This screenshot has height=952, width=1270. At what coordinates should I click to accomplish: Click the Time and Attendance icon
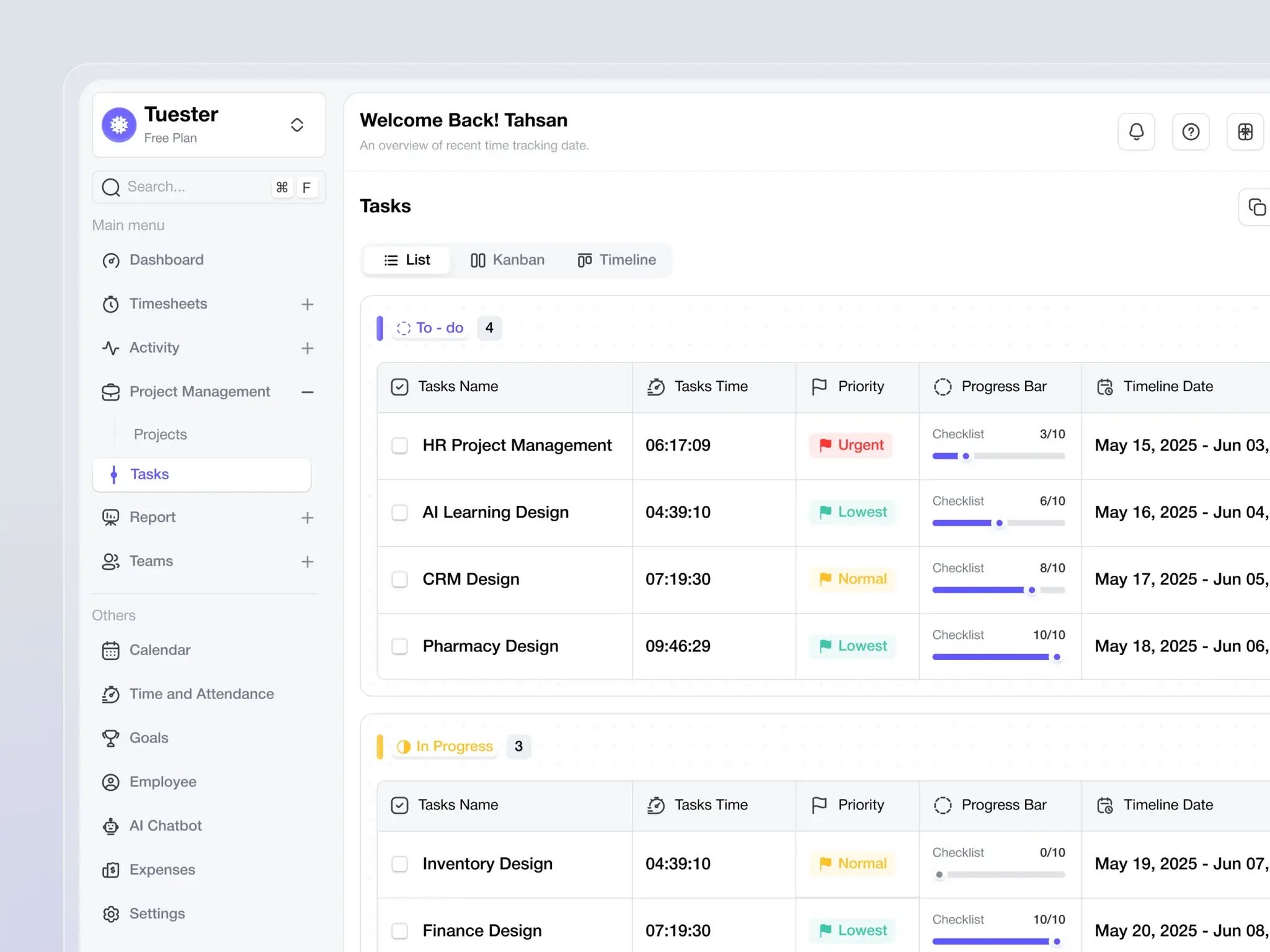click(110, 694)
